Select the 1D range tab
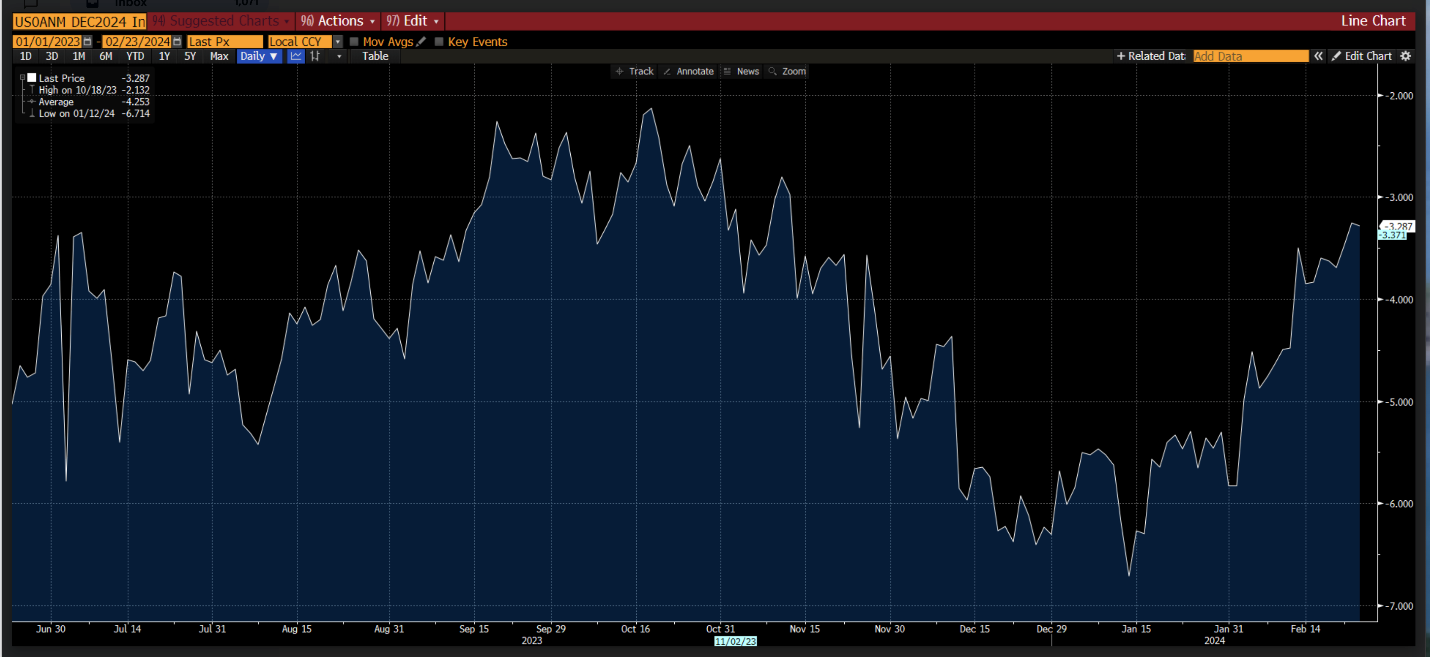The image size is (1430, 657). click(26, 56)
